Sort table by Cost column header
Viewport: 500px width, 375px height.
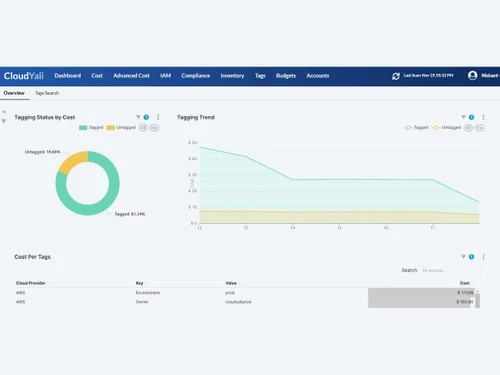(465, 283)
